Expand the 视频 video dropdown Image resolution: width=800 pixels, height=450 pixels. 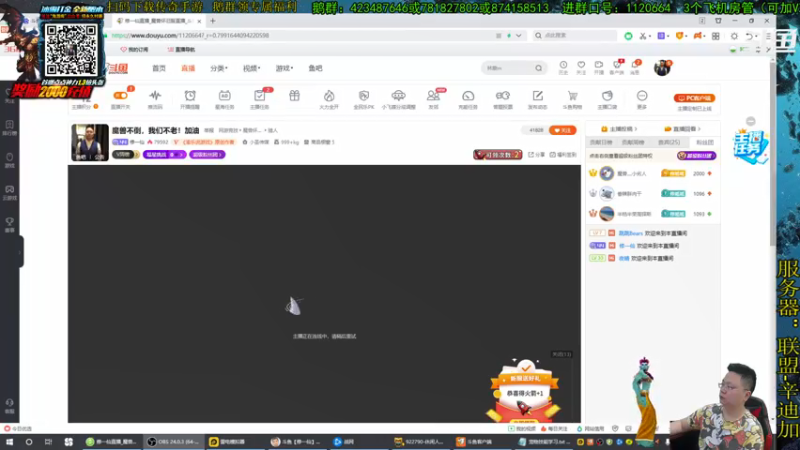coord(252,68)
